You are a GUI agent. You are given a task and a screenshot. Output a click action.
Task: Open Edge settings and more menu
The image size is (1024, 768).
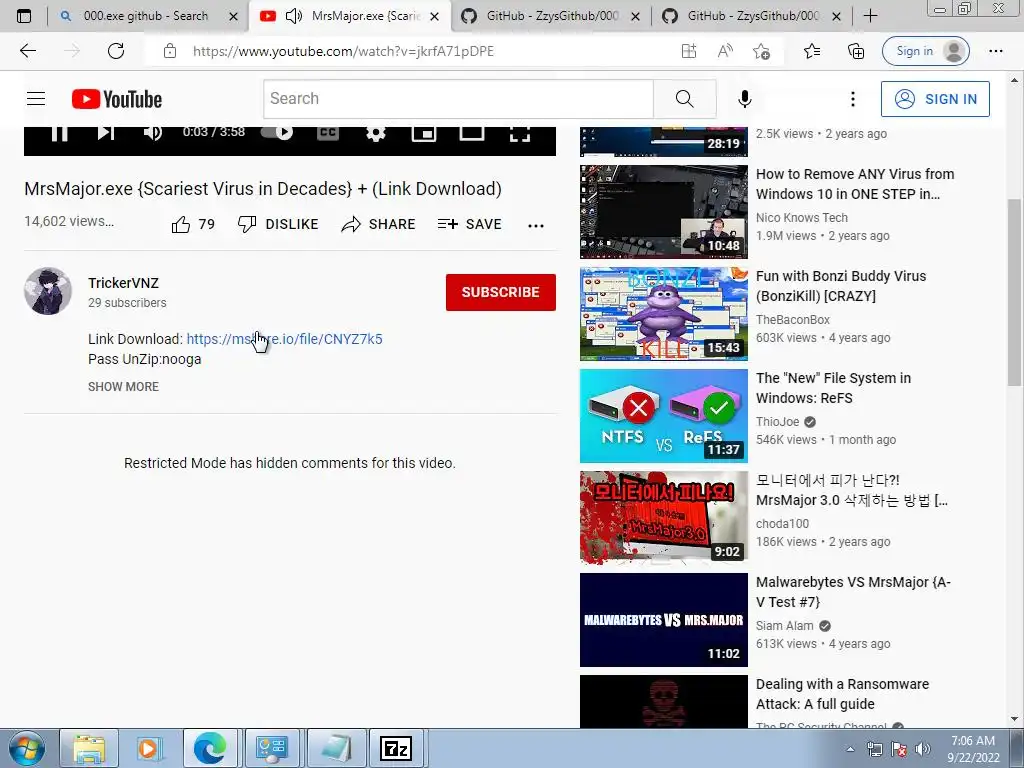tap(995, 51)
